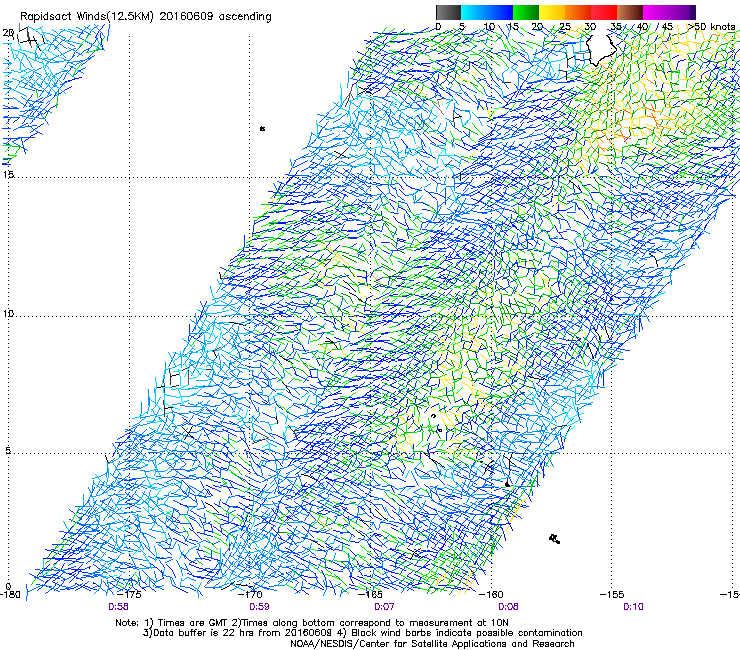Click the "30" color scale label
Screen dimensions: 740x650
590,27
